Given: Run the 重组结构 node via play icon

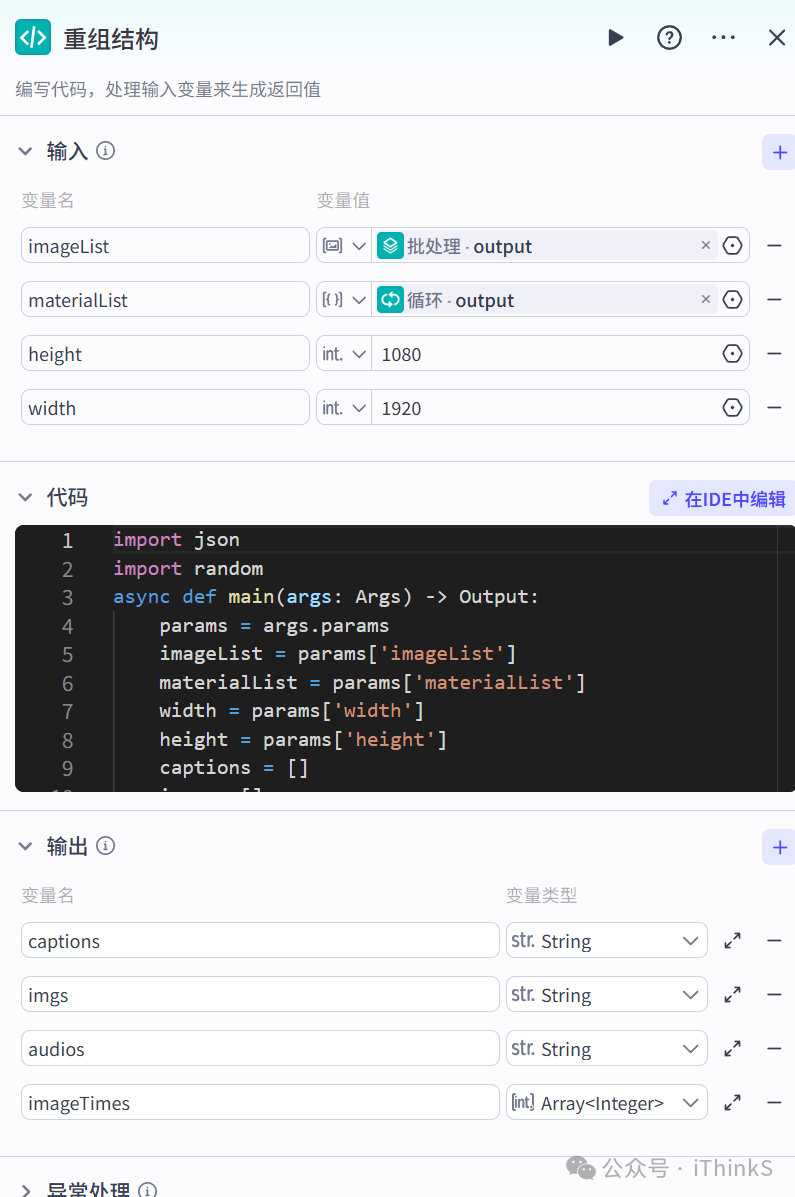Looking at the screenshot, I should (x=615, y=37).
